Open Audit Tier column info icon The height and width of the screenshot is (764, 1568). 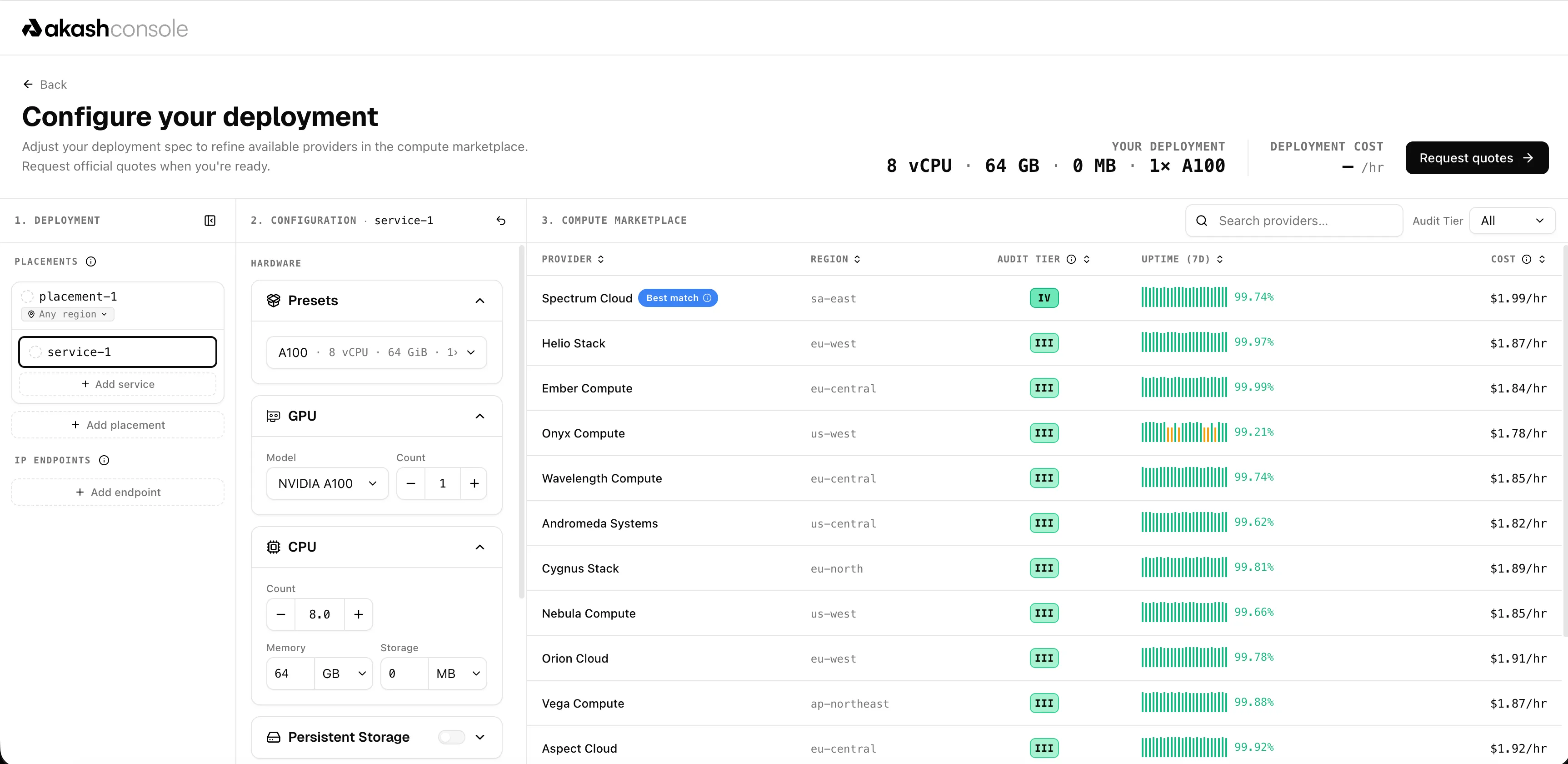click(1071, 259)
